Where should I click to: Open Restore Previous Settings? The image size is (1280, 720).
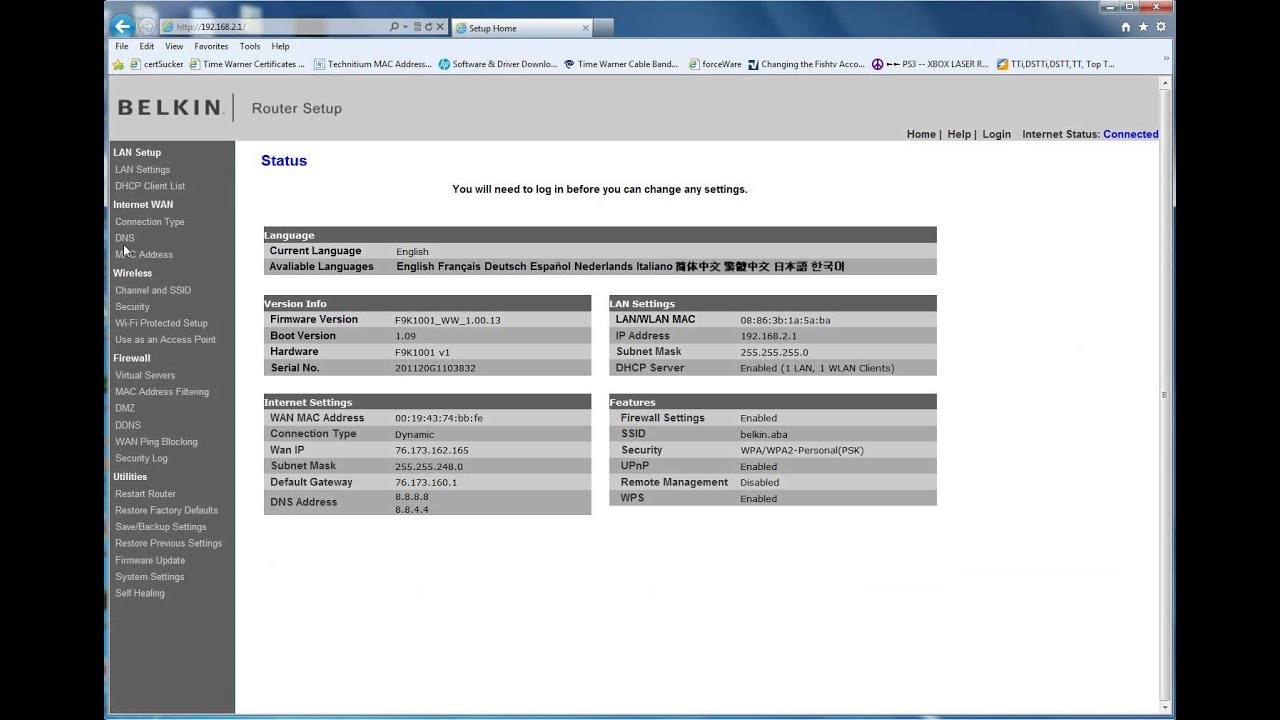point(169,543)
